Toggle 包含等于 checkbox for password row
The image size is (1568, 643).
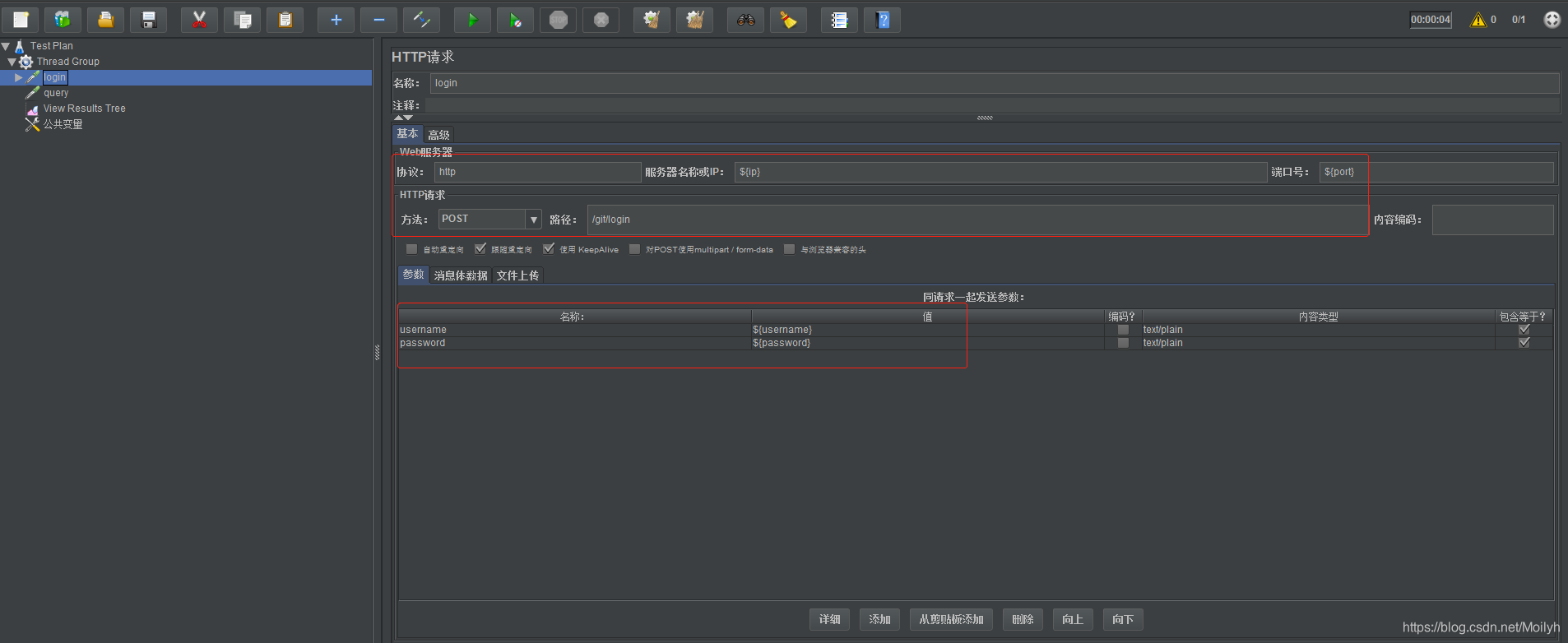click(1524, 343)
